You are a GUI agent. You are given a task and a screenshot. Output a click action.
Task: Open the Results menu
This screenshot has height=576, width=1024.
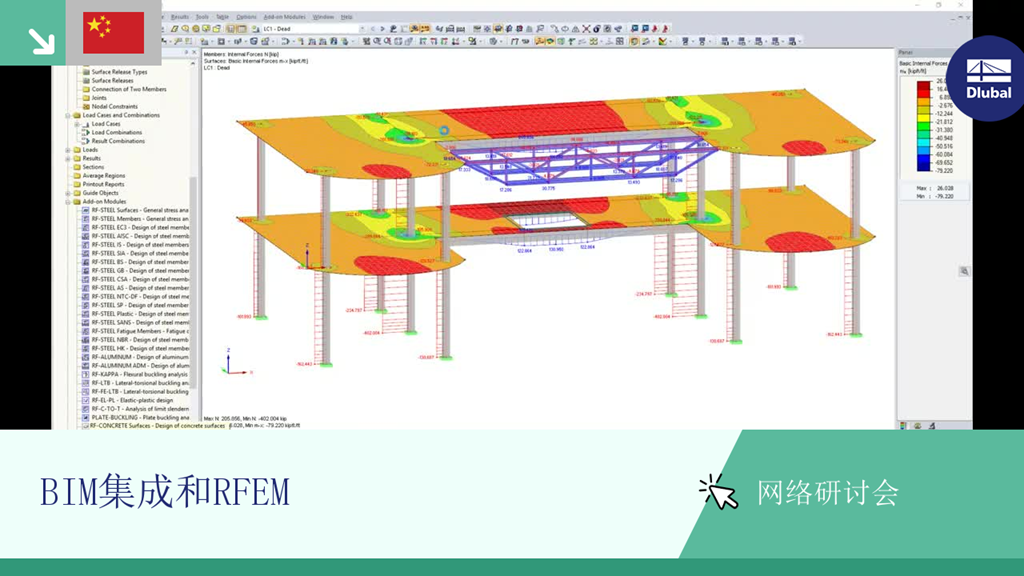[180, 17]
